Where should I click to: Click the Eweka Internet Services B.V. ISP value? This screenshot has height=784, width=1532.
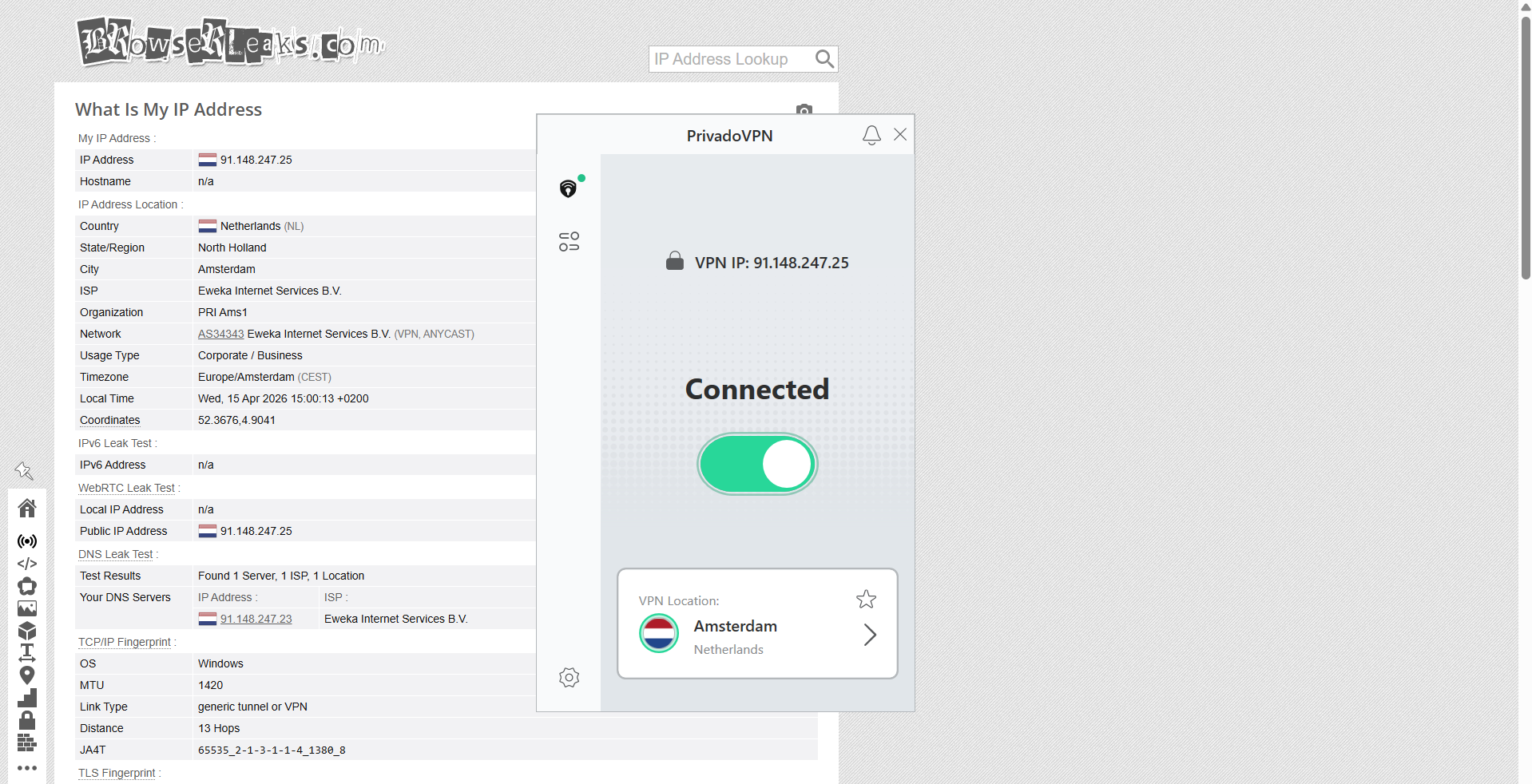(270, 291)
